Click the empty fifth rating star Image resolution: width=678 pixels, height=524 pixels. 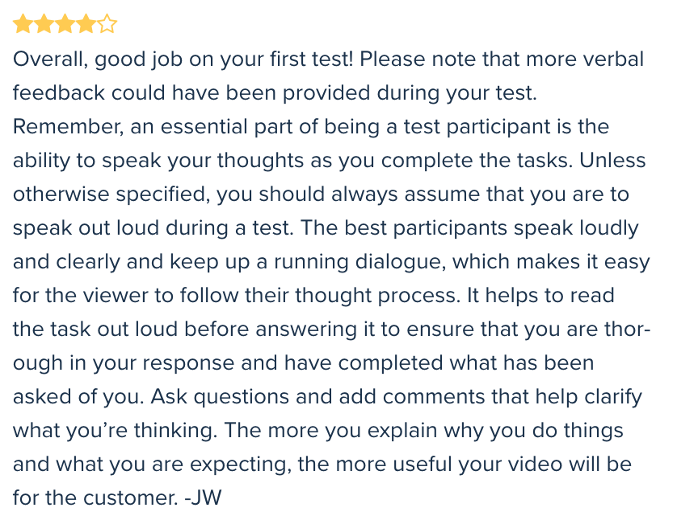107,24
